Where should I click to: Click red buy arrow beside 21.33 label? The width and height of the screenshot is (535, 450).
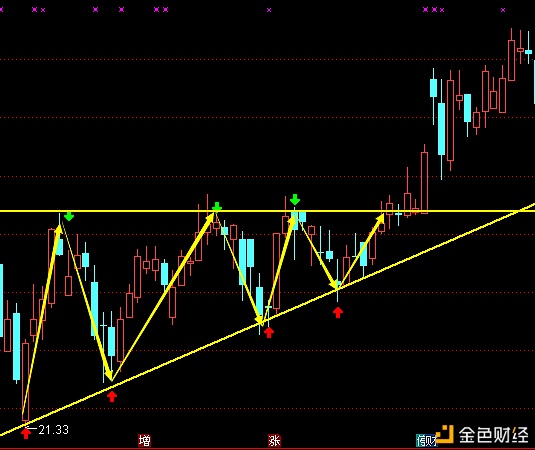pyautogui.click(x=26, y=434)
